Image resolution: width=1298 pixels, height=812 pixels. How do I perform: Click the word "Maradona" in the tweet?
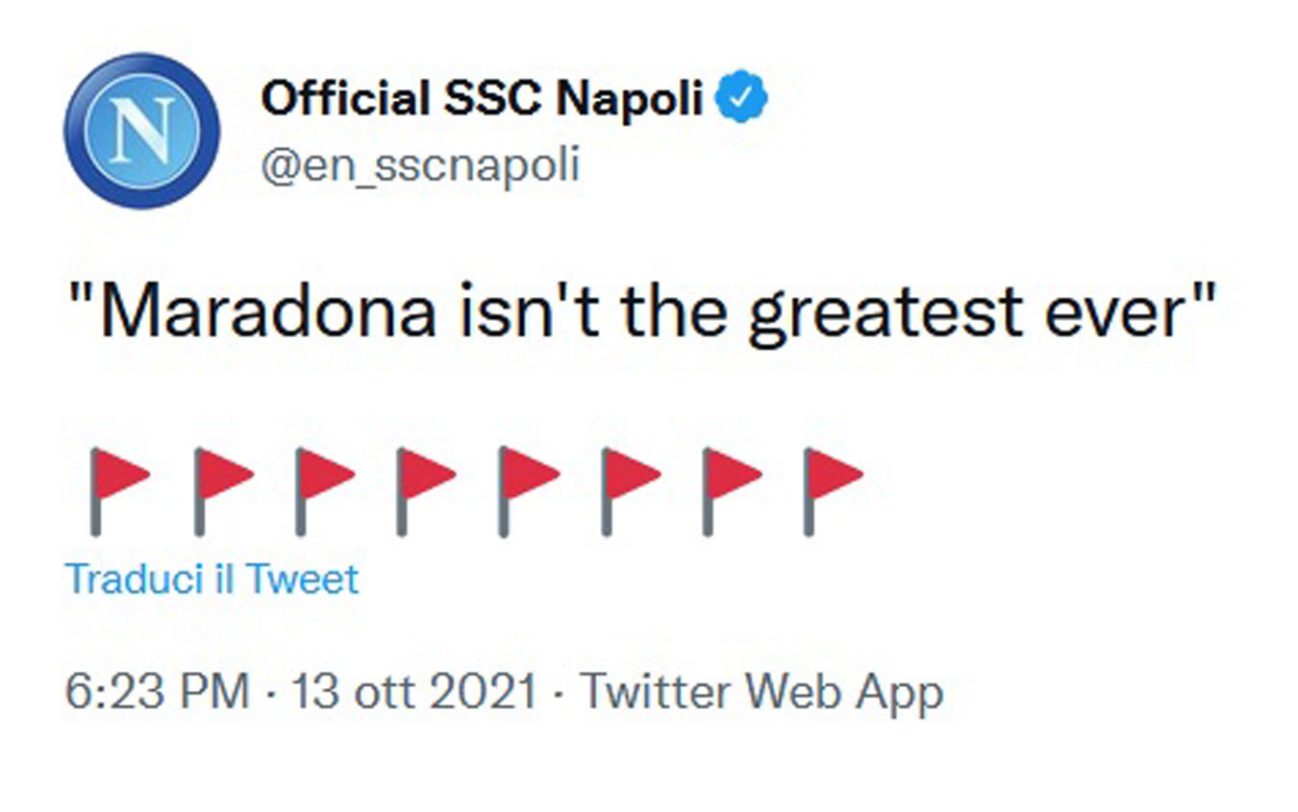[x=266, y=315]
